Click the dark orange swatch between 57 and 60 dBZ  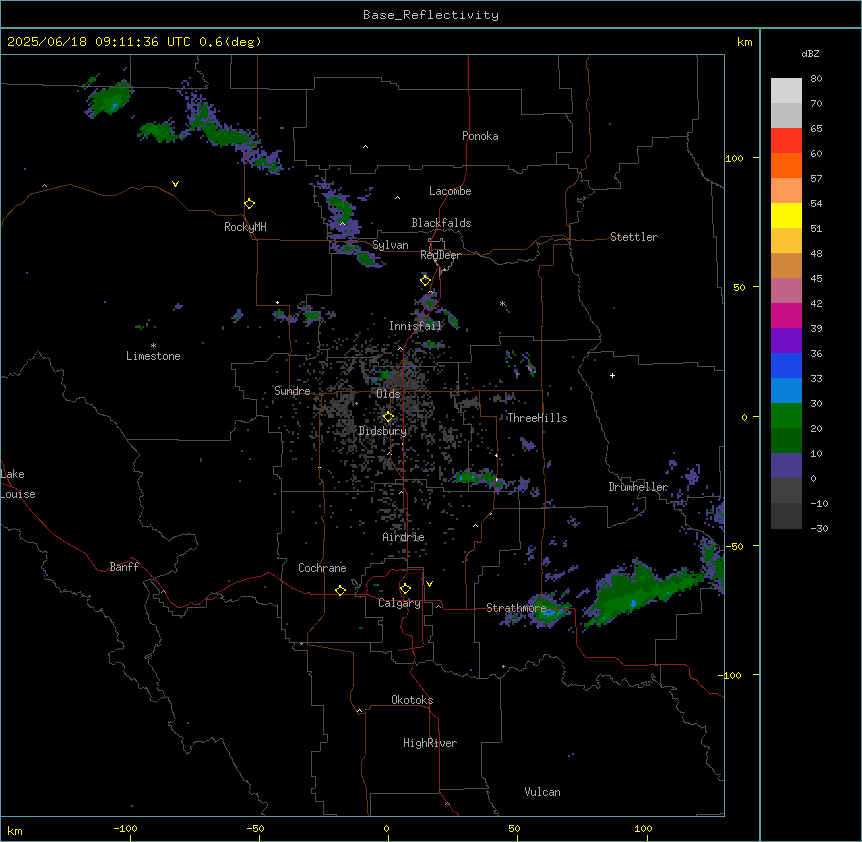pos(786,165)
